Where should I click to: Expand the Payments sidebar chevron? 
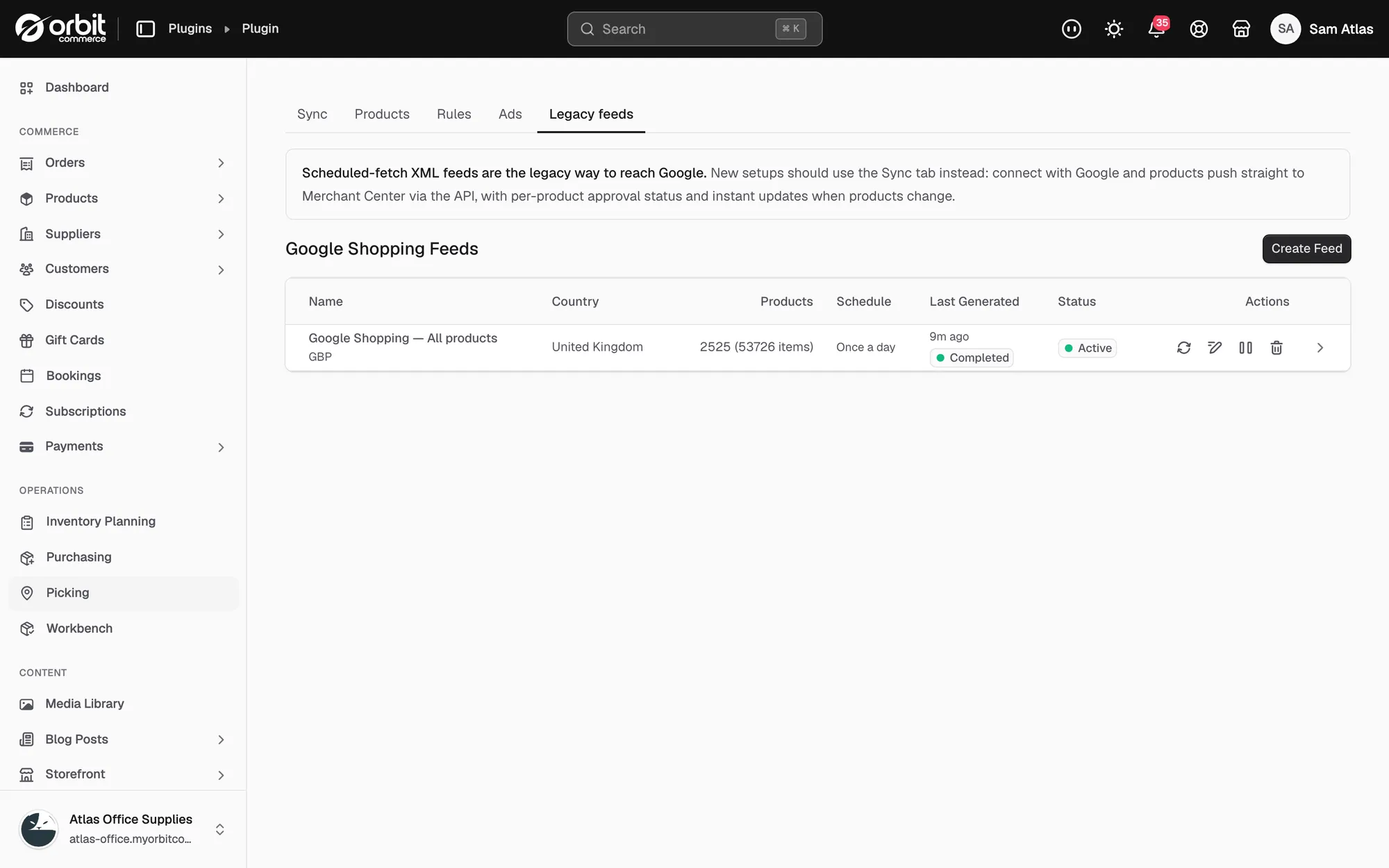click(221, 447)
